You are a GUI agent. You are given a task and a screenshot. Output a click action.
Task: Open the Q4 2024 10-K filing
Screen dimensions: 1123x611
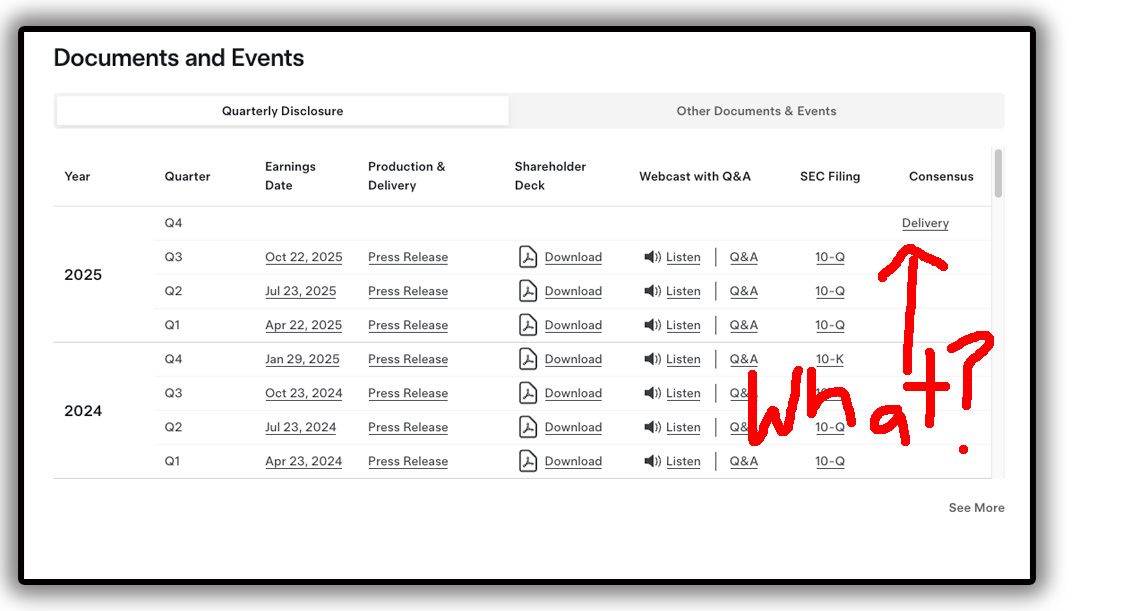coord(829,359)
